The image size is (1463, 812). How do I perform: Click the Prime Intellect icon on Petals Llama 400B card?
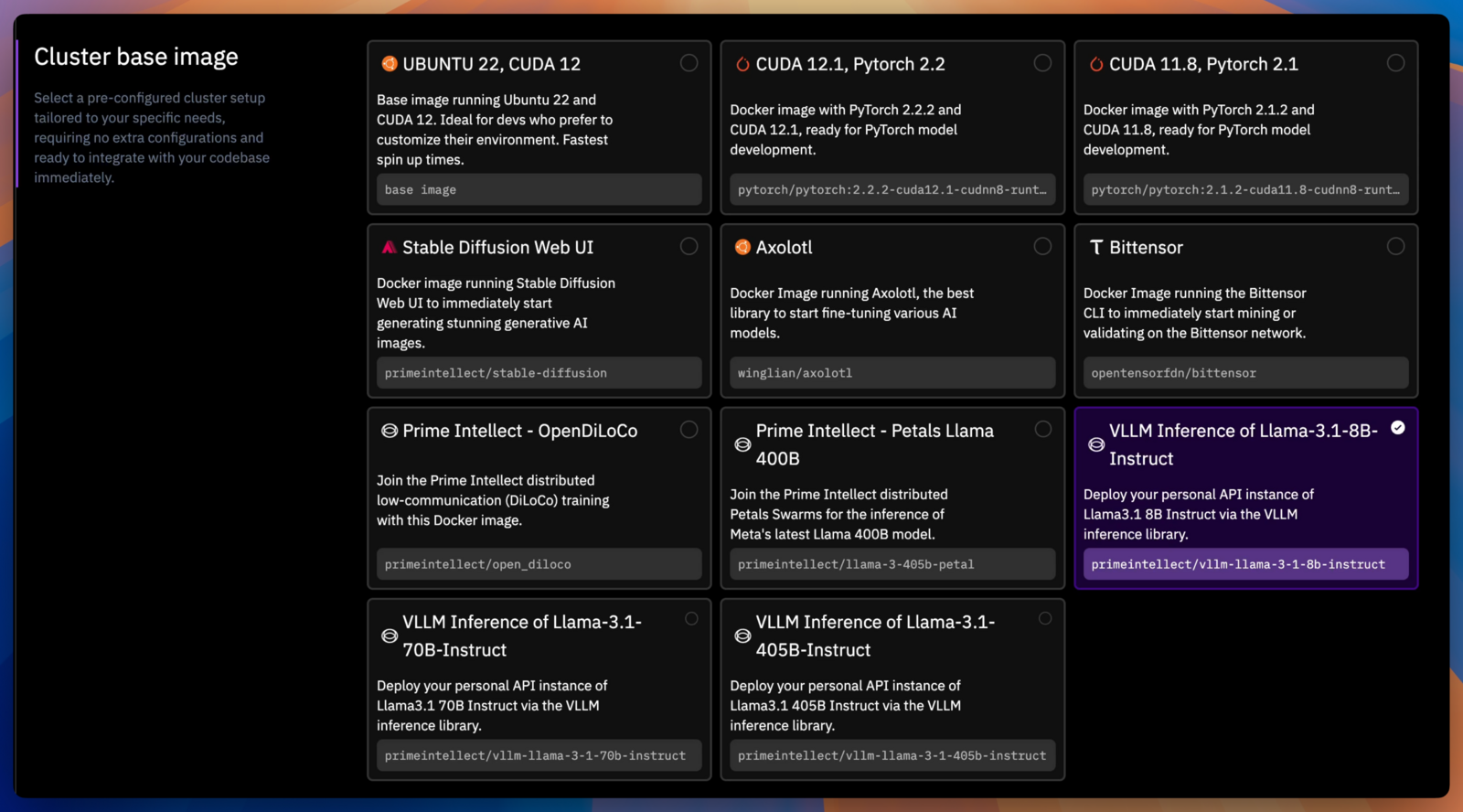pyautogui.click(x=742, y=444)
